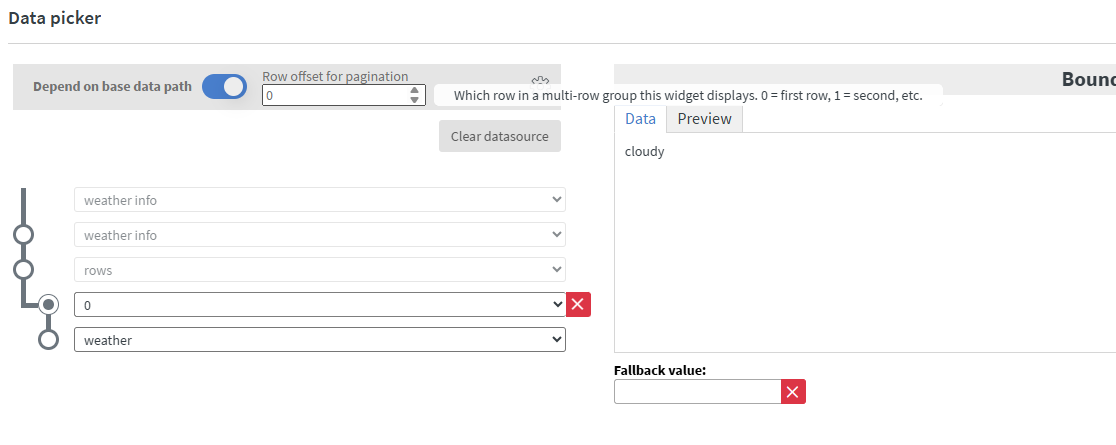Select the filled radio node beside the 0 dropdown
Image resolution: width=1116 pixels, height=445 pixels.
48,305
